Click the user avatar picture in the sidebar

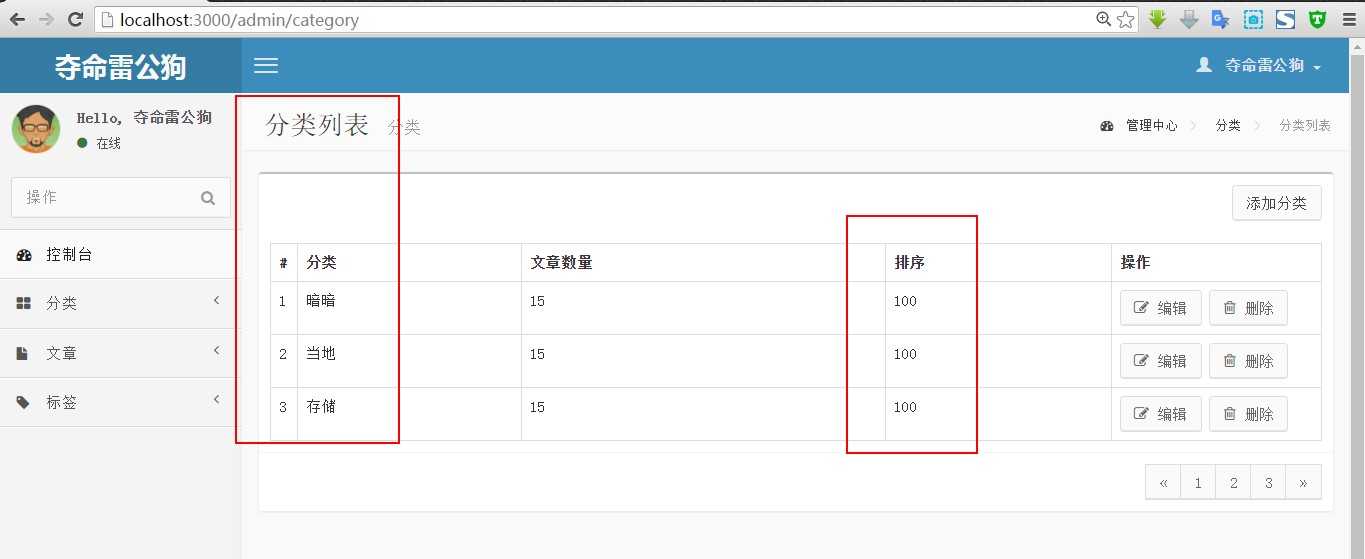click(x=36, y=129)
